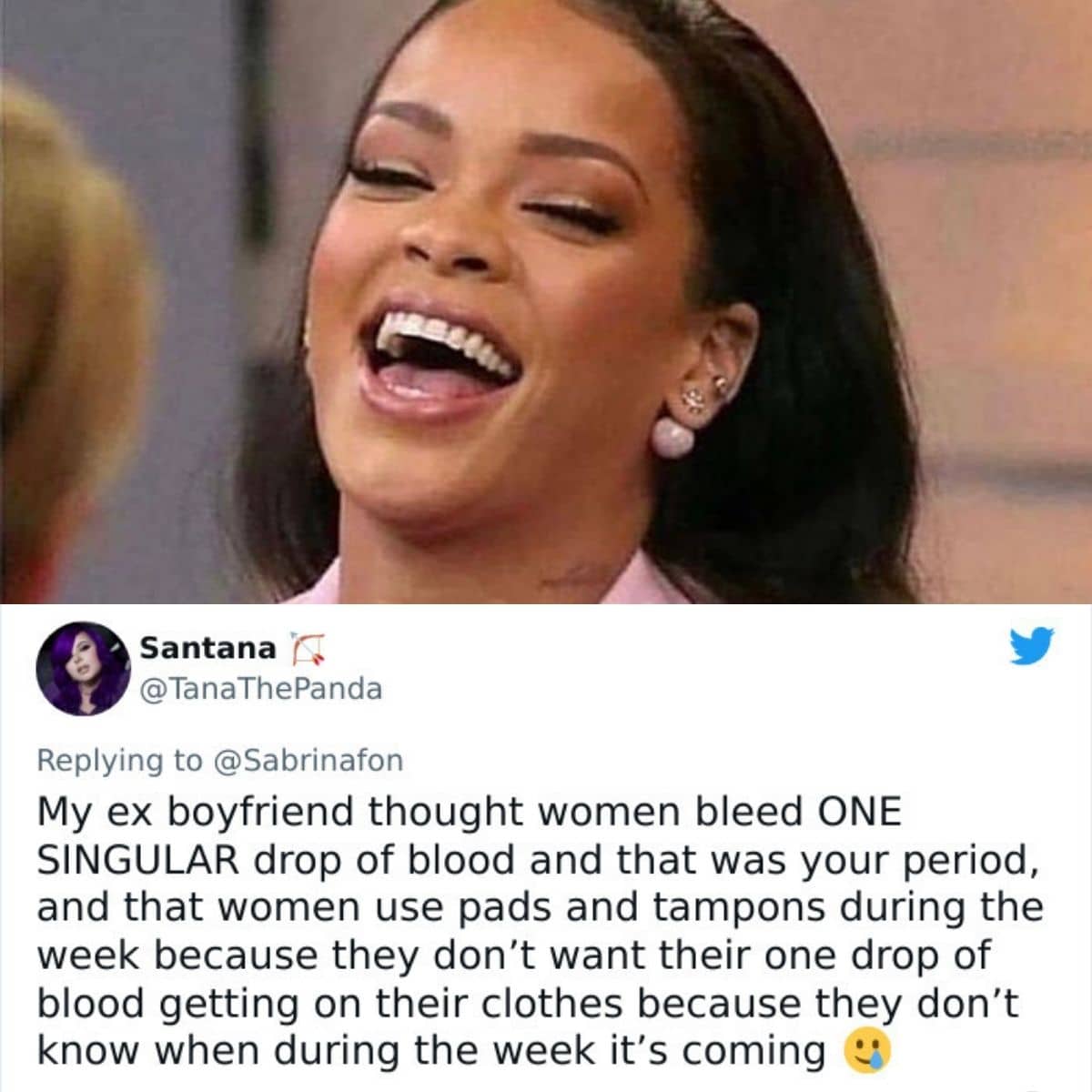Click the "Replying to" label

[120, 761]
